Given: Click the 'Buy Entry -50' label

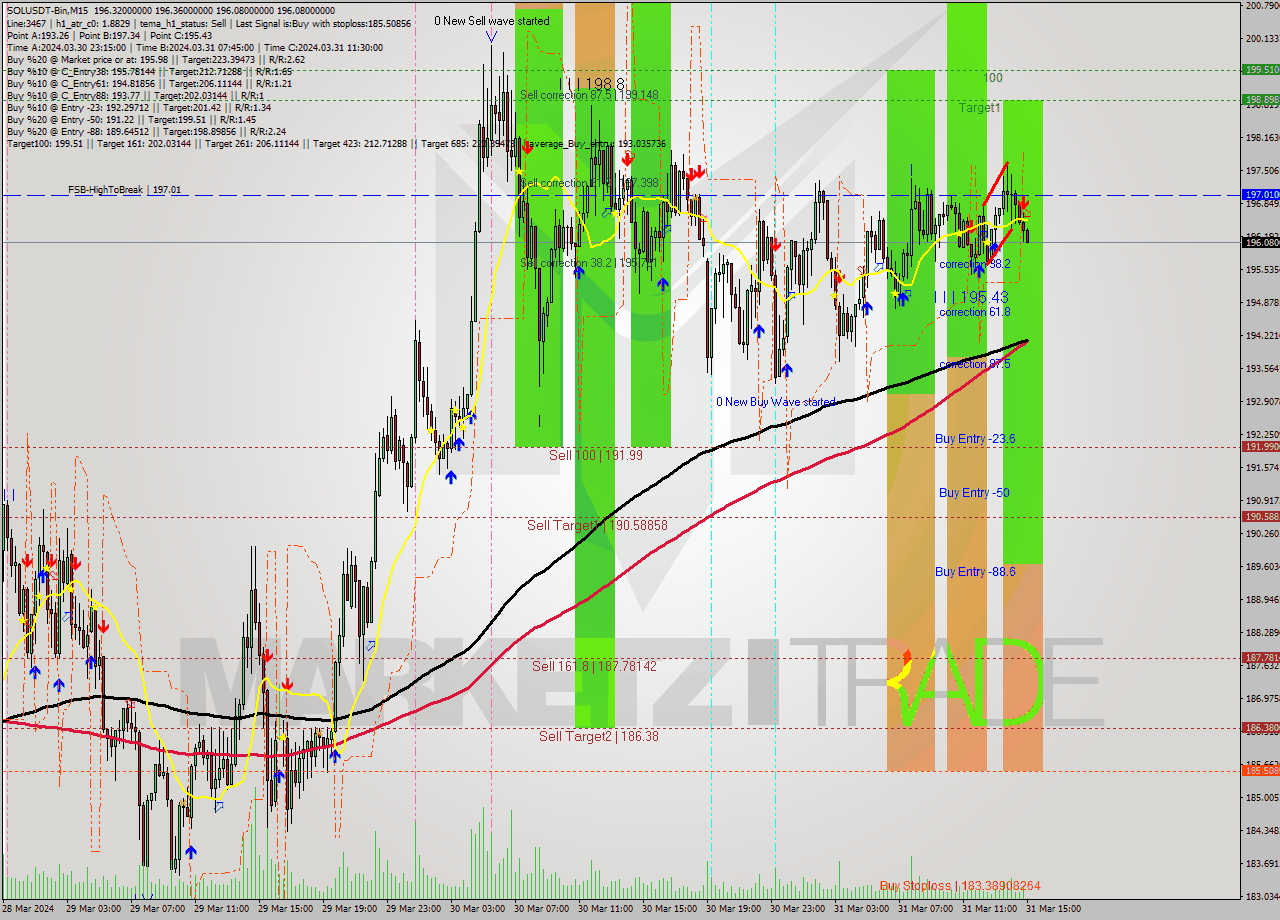Looking at the screenshot, I should coord(973,493).
